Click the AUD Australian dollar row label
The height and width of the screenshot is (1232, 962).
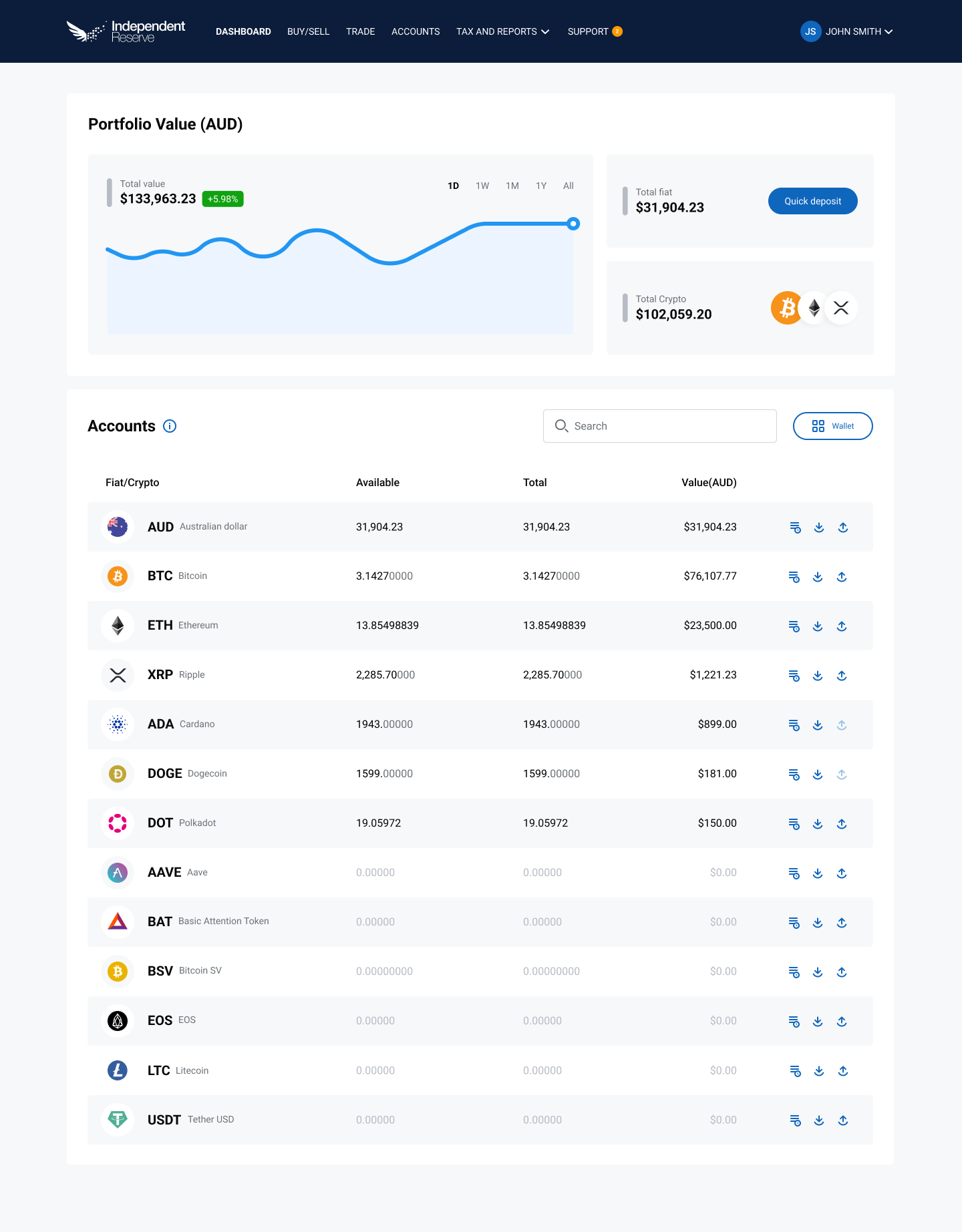click(197, 527)
